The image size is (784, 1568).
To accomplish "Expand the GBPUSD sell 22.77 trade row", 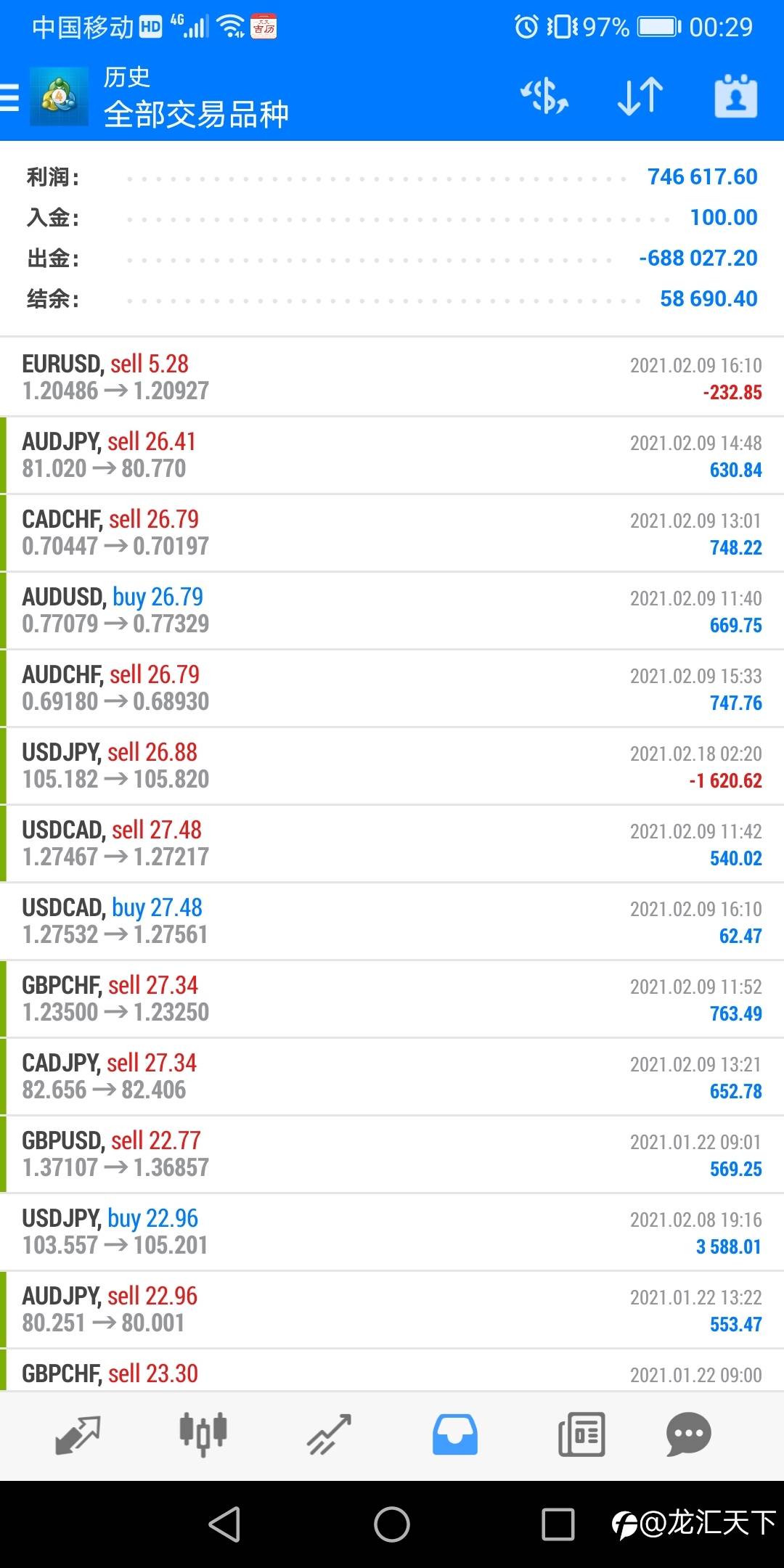I will pos(392,1154).
